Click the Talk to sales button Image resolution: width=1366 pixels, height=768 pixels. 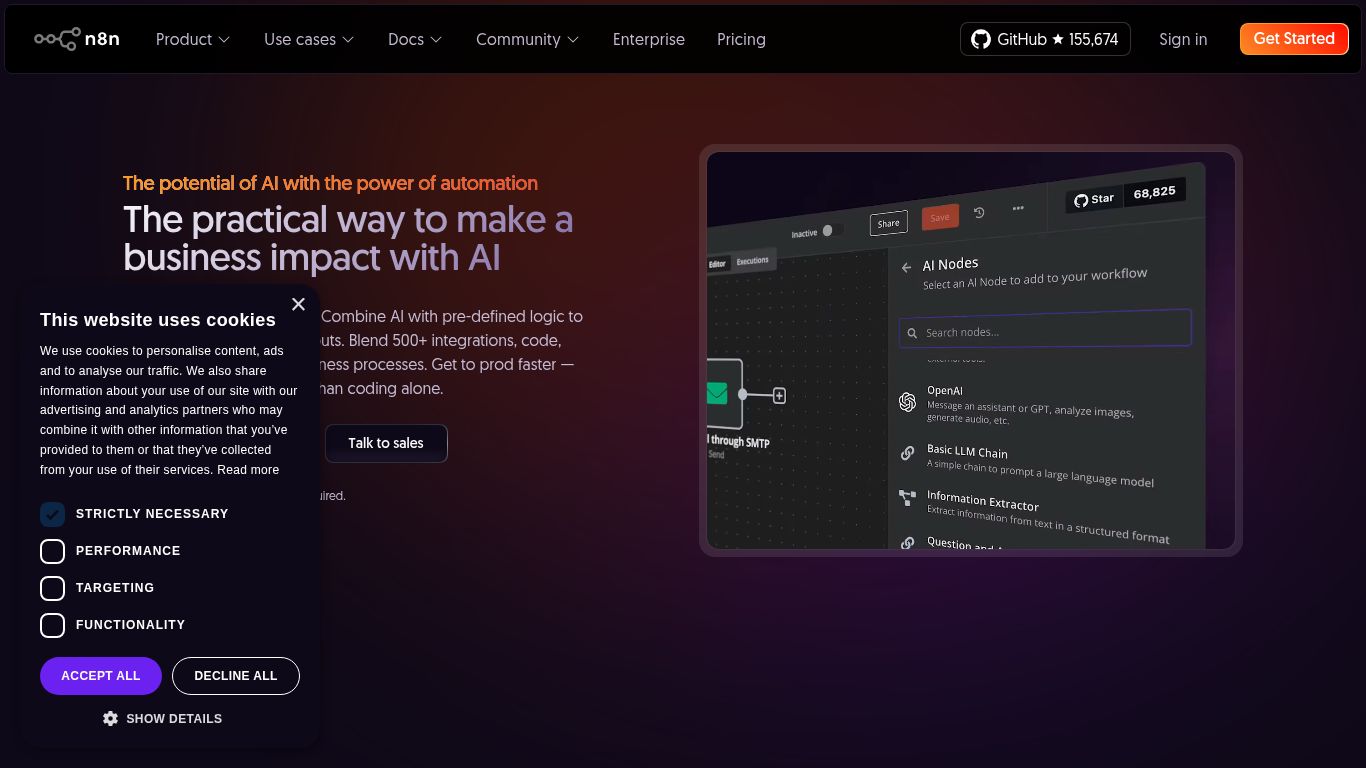(386, 443)
